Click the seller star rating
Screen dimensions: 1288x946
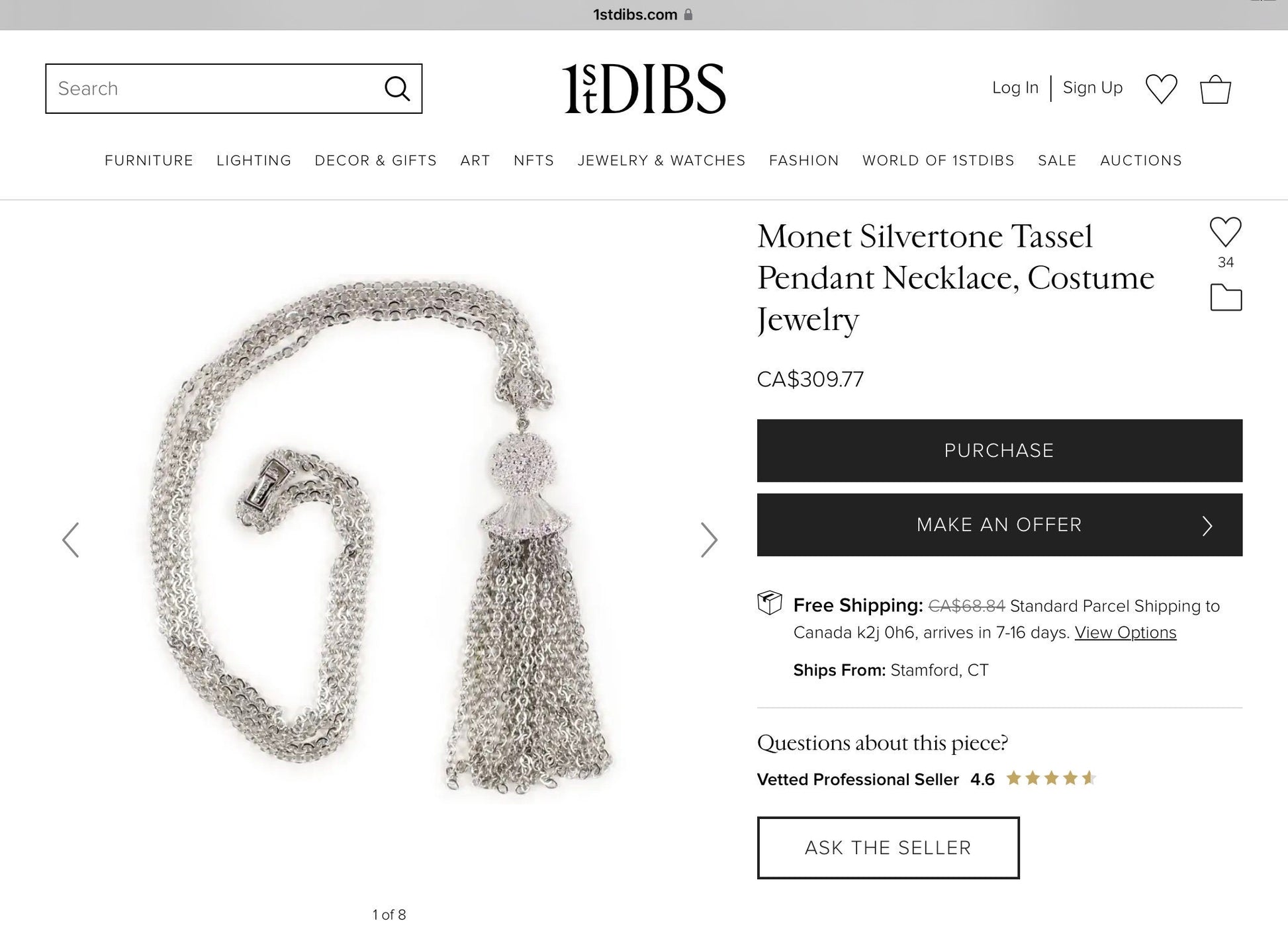1050,779
